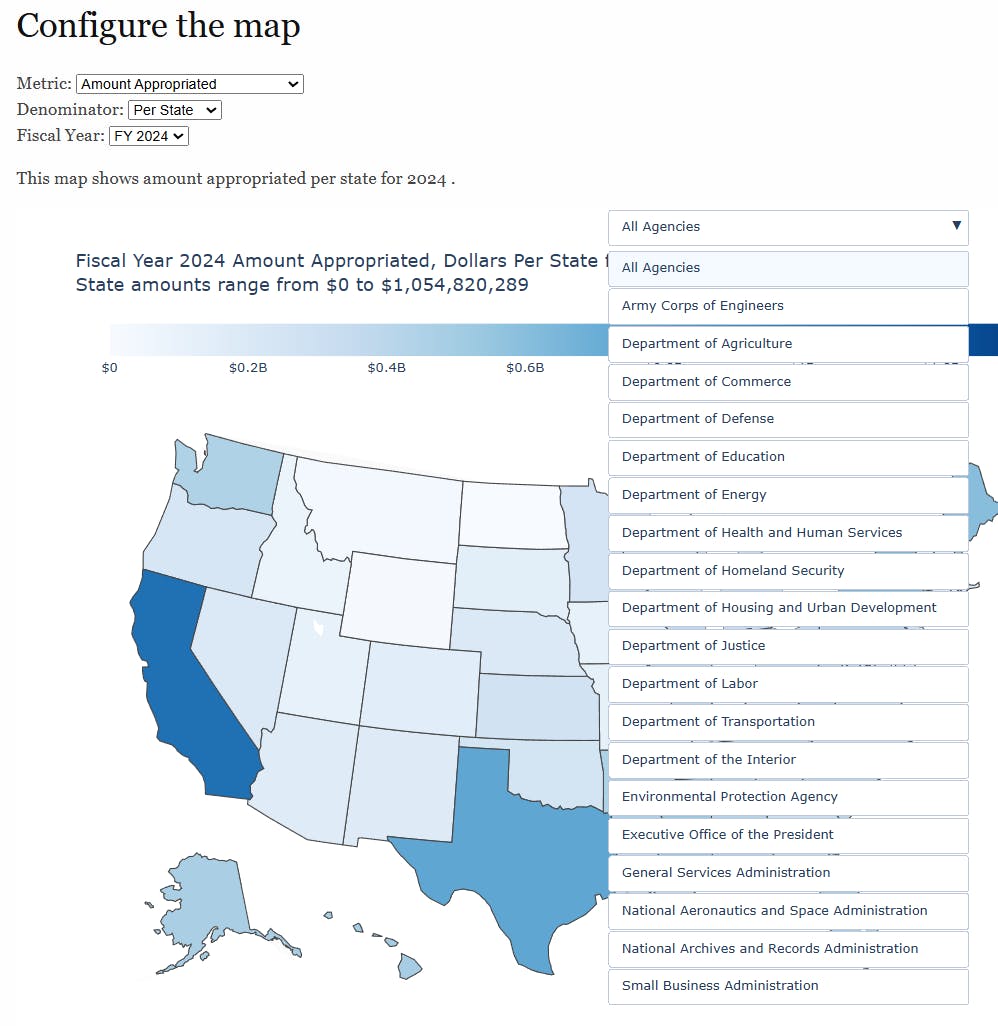Open the Metric dropdown
This screenshot has width=998, height=1026.
point(189,84)
